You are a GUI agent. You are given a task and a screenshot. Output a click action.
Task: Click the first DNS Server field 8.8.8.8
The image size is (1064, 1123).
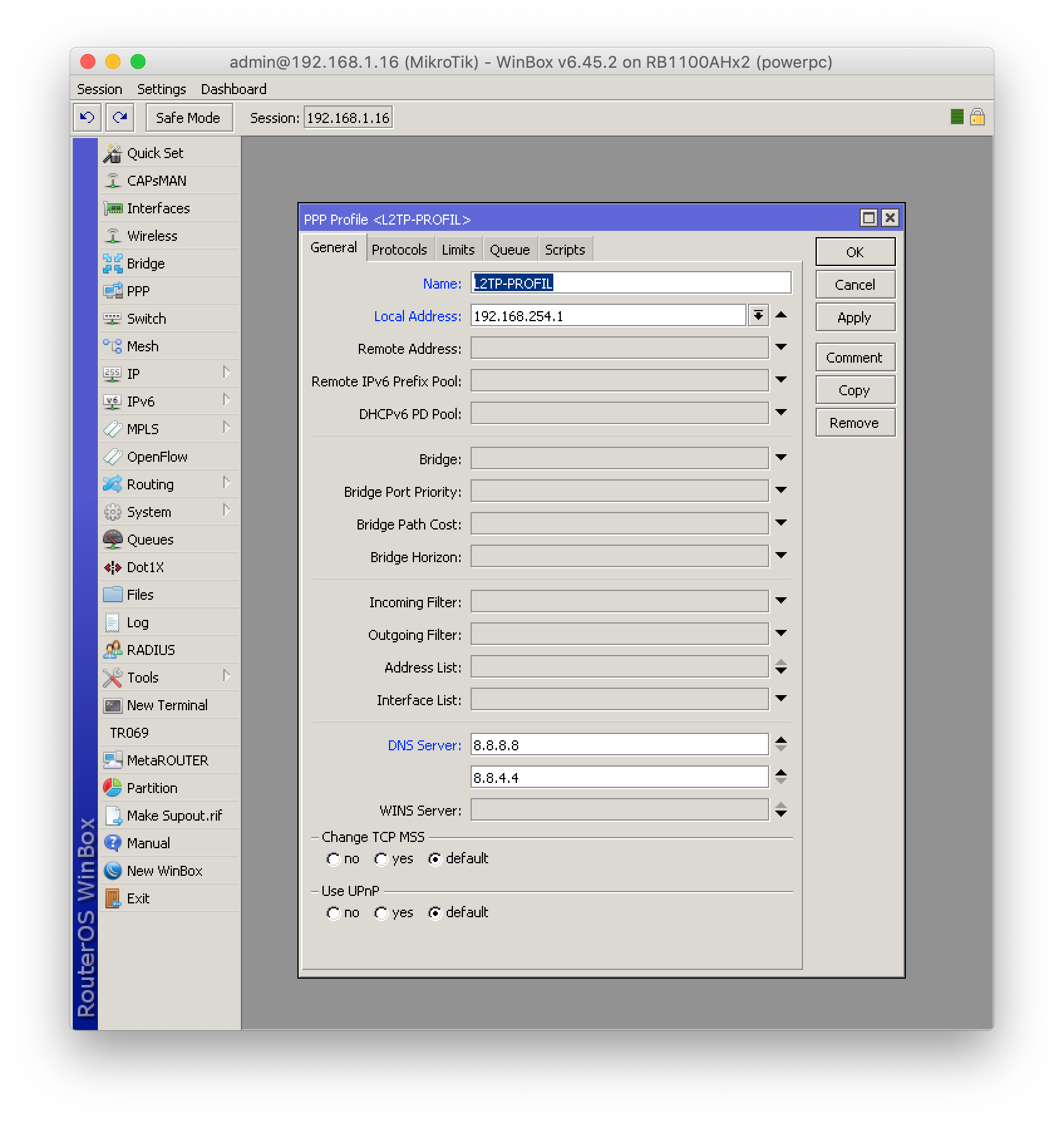point(619,745)
